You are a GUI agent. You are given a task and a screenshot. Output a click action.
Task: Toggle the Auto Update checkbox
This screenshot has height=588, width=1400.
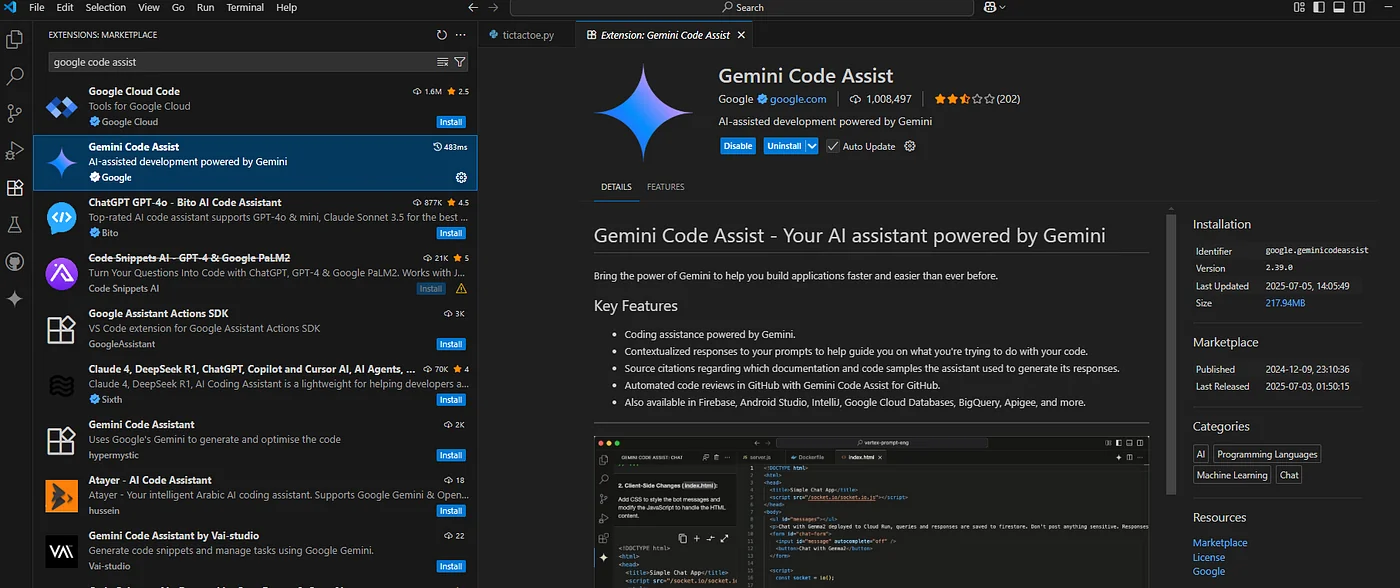833,146
